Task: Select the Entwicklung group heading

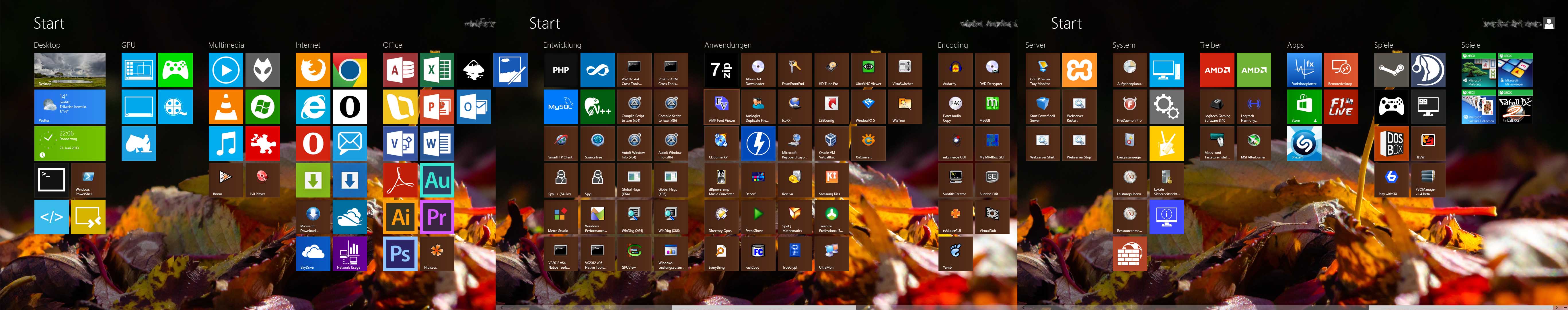Action: click(562, 45)
